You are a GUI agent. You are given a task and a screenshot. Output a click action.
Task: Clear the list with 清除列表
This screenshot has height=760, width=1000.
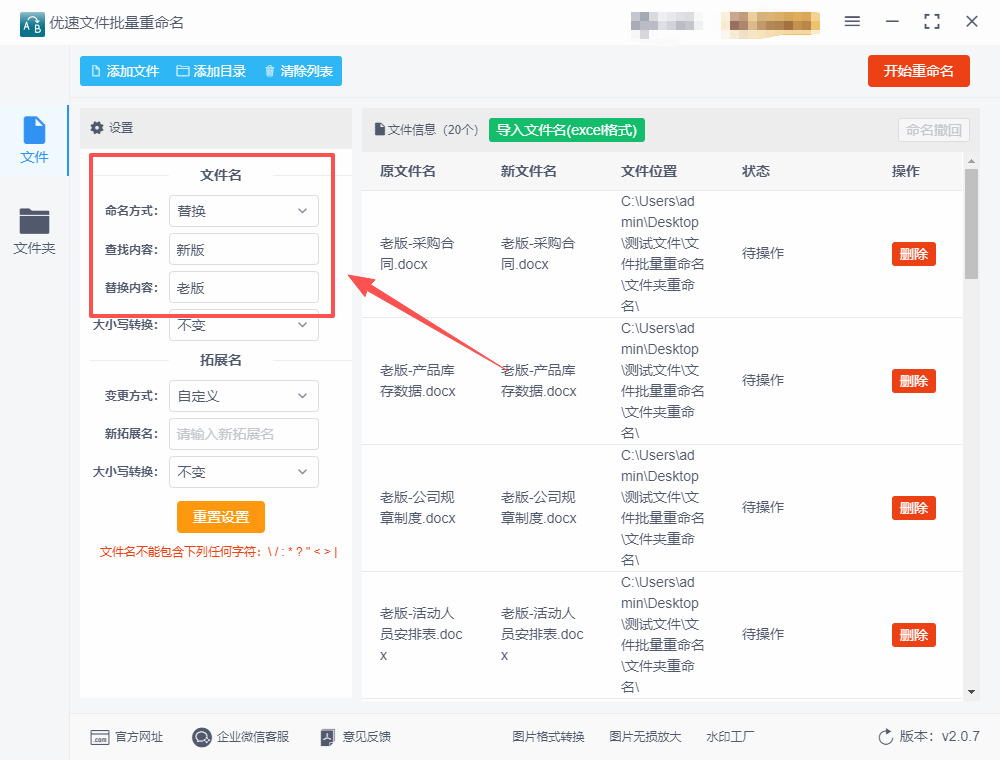(298, 71)
